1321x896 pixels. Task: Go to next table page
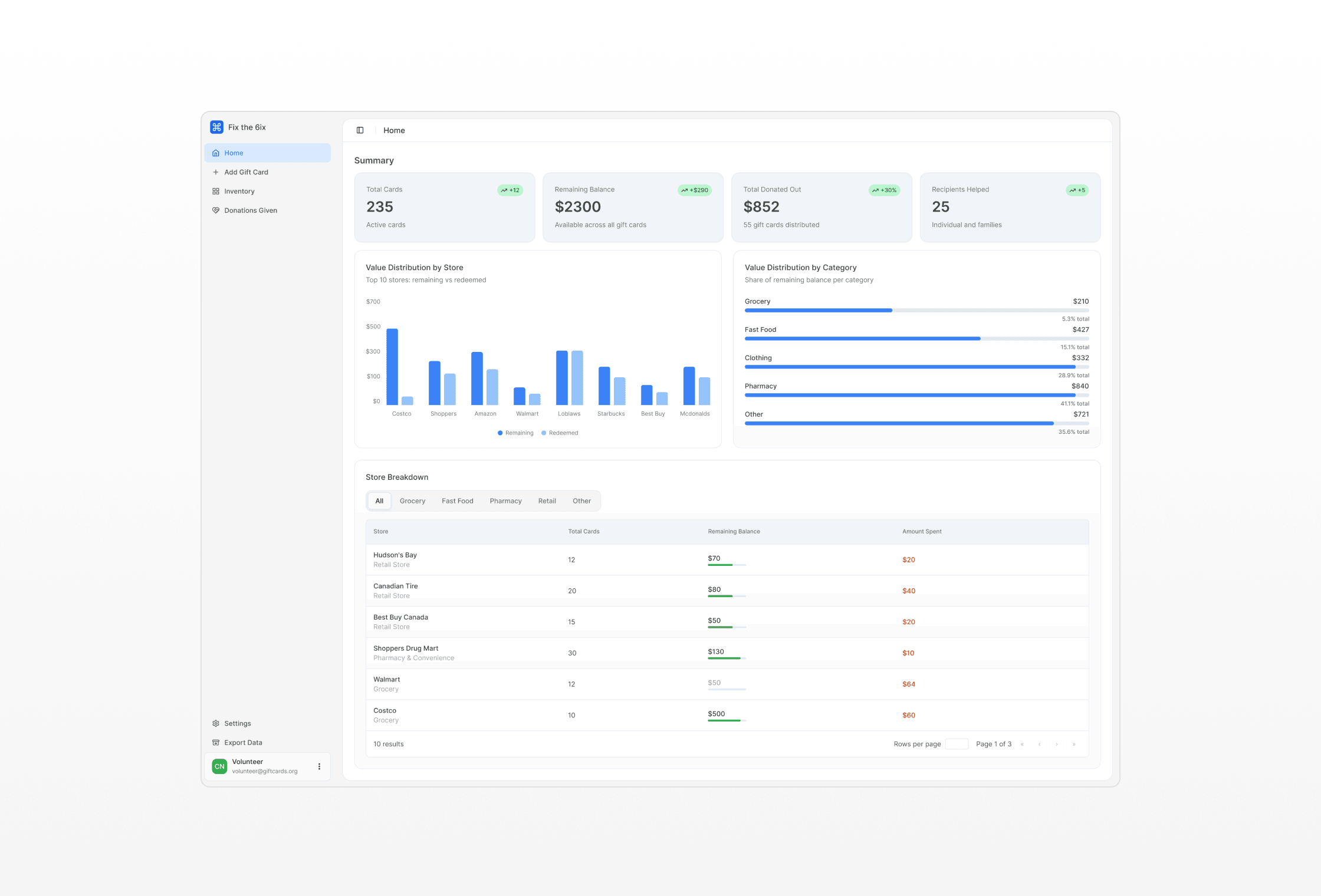point(1056,744)
